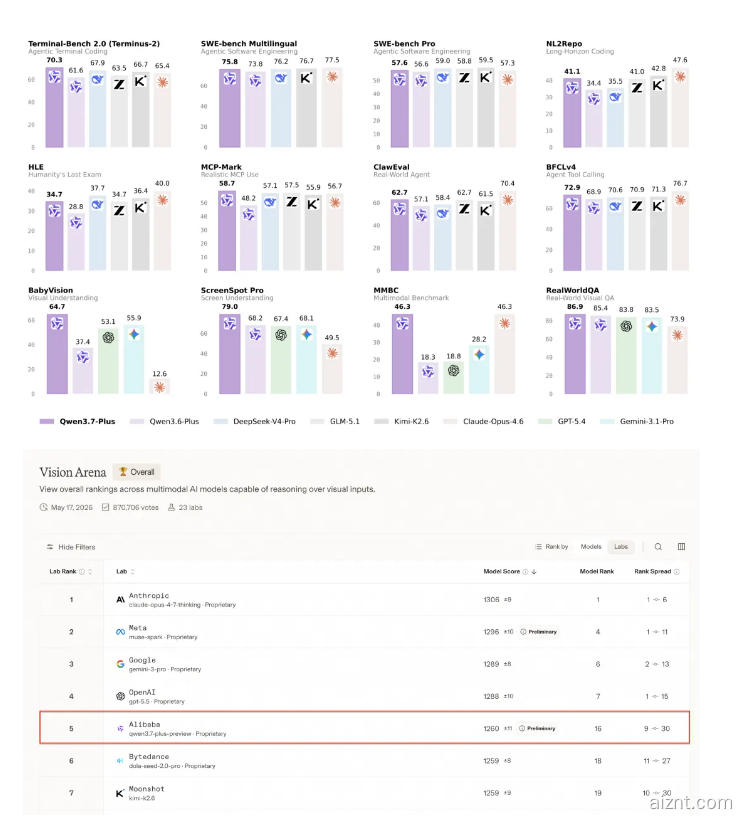Click the Rank by list icon
Screen dimensions: 742x819
pyautogui.click(x=538, y=547)
